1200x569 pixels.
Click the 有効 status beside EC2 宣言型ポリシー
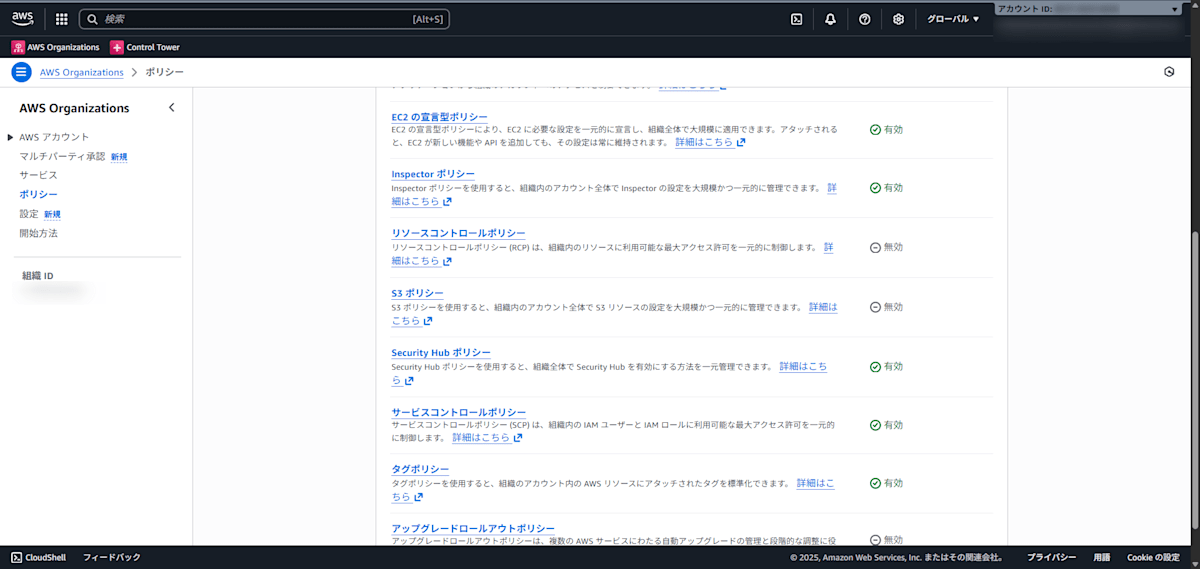[x=886, y=130]
